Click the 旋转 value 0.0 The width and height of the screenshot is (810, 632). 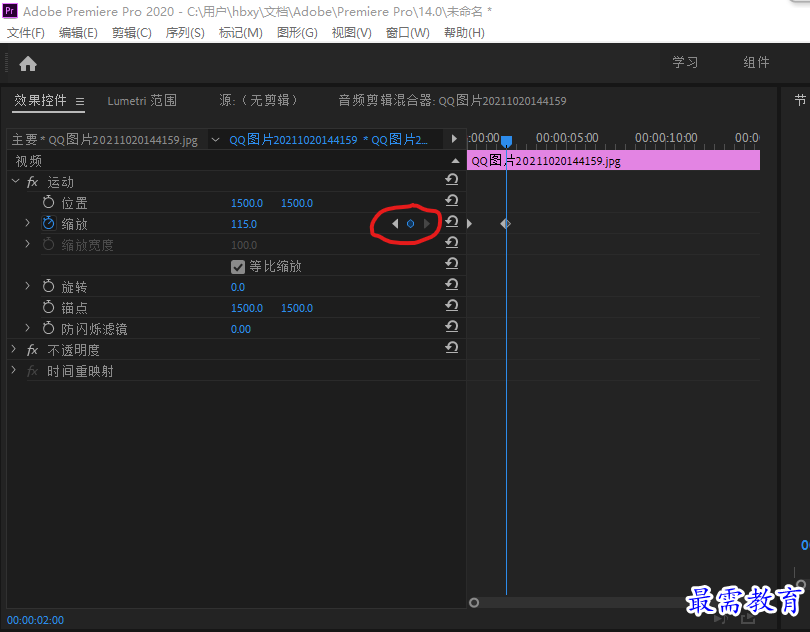[x=238, y=287]
